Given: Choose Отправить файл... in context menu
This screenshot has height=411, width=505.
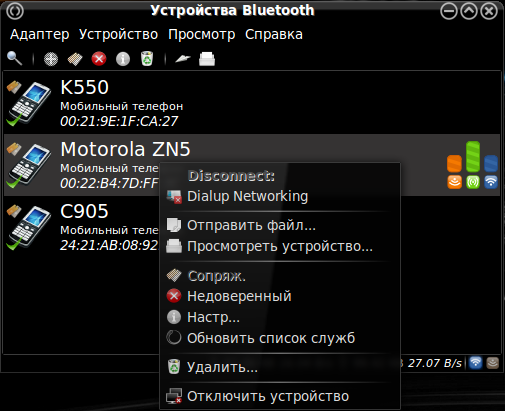Looking at the screenshot, I should pos(280,225).
